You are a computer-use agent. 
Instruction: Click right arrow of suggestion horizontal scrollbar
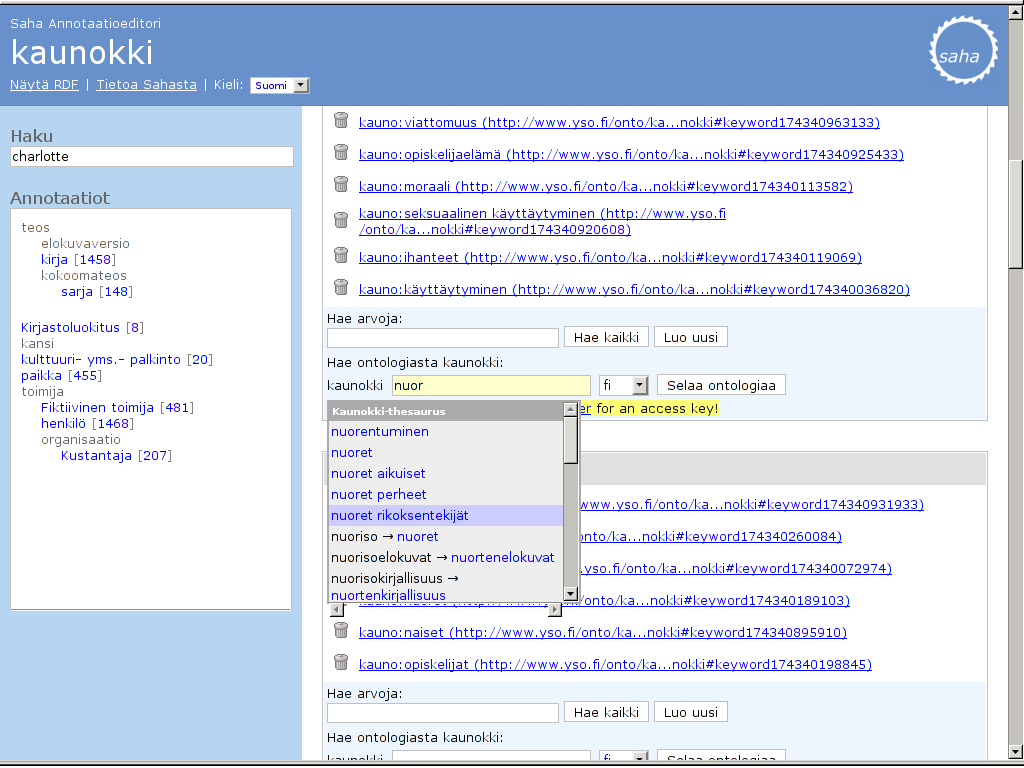coord(554,609)
